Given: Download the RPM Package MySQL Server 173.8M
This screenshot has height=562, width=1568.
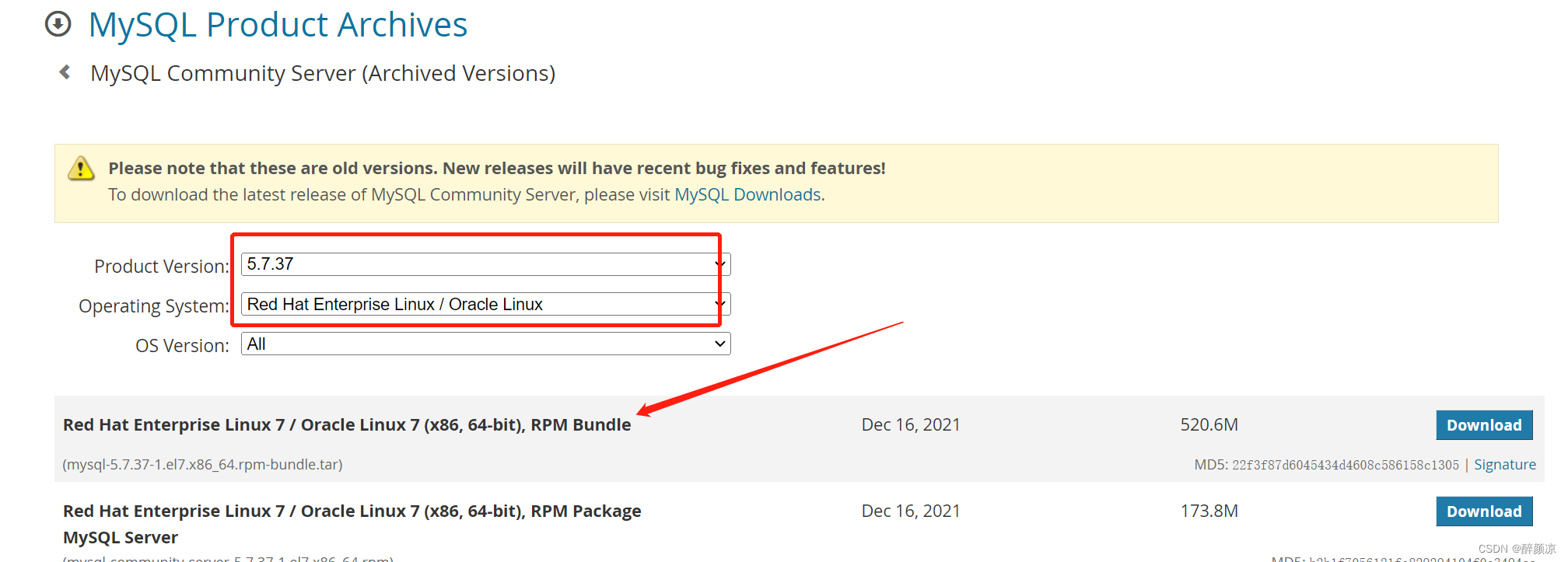Looking at the screenshot, I should click(x=1484, y=511).
